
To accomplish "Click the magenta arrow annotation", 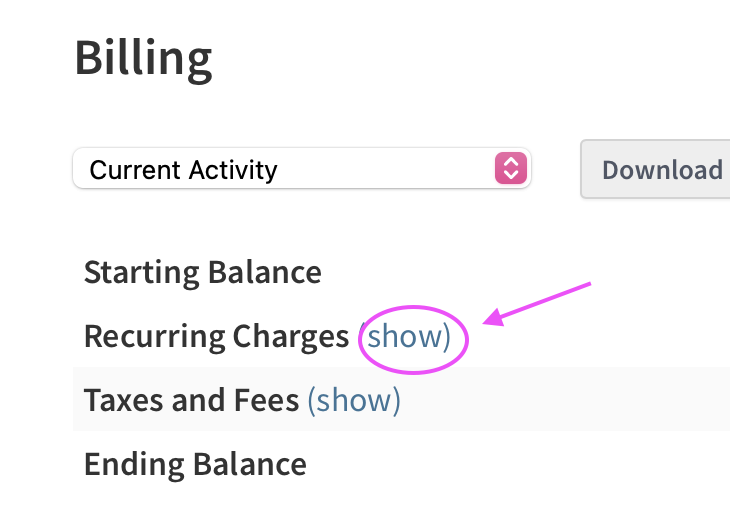I will click(x=540, y=302).
